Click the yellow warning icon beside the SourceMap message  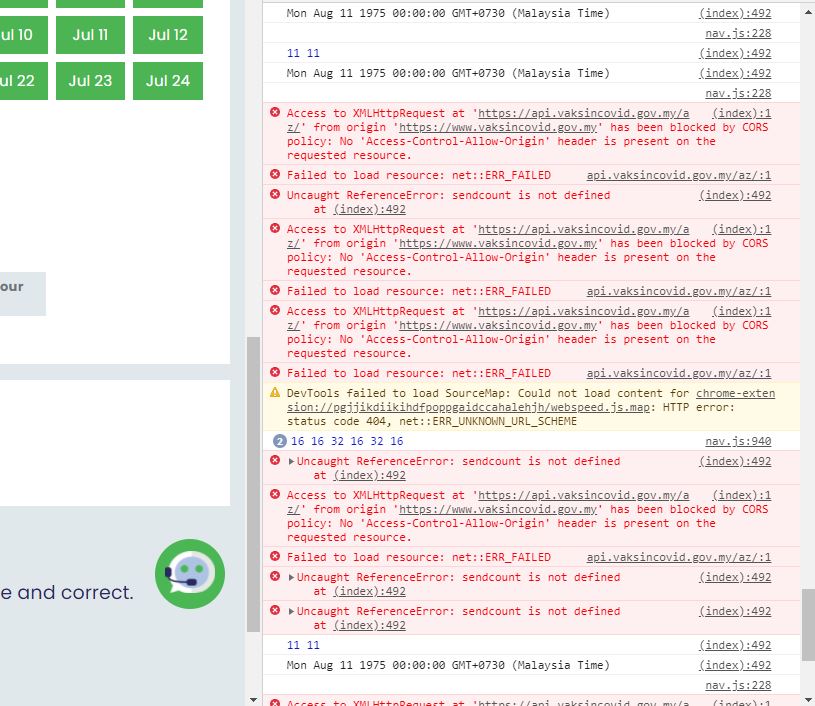click(275, 393)
